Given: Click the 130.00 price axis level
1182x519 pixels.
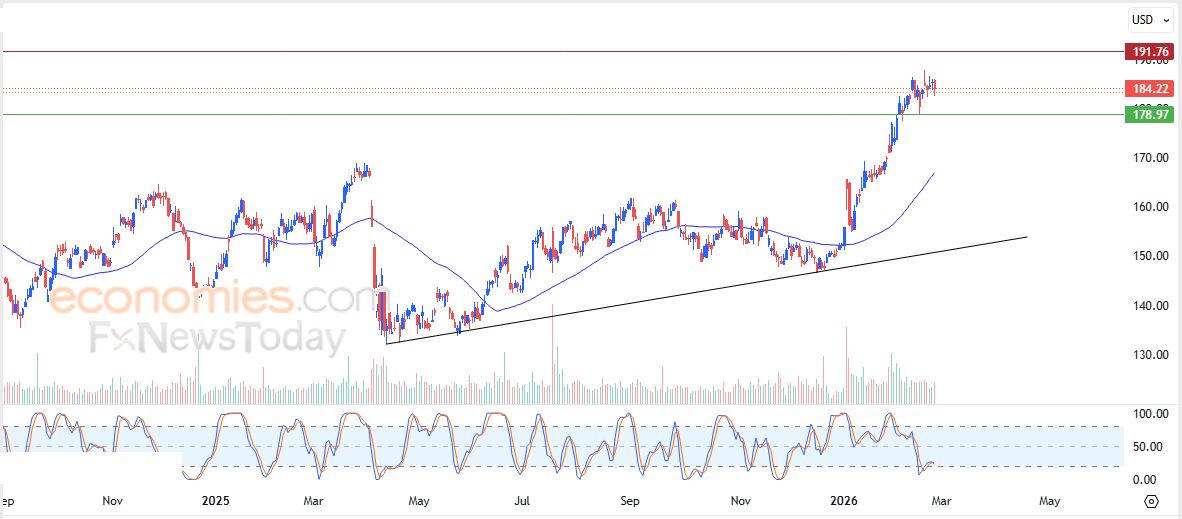Looking at the screenshot, I should click(x=1149, y=355).
